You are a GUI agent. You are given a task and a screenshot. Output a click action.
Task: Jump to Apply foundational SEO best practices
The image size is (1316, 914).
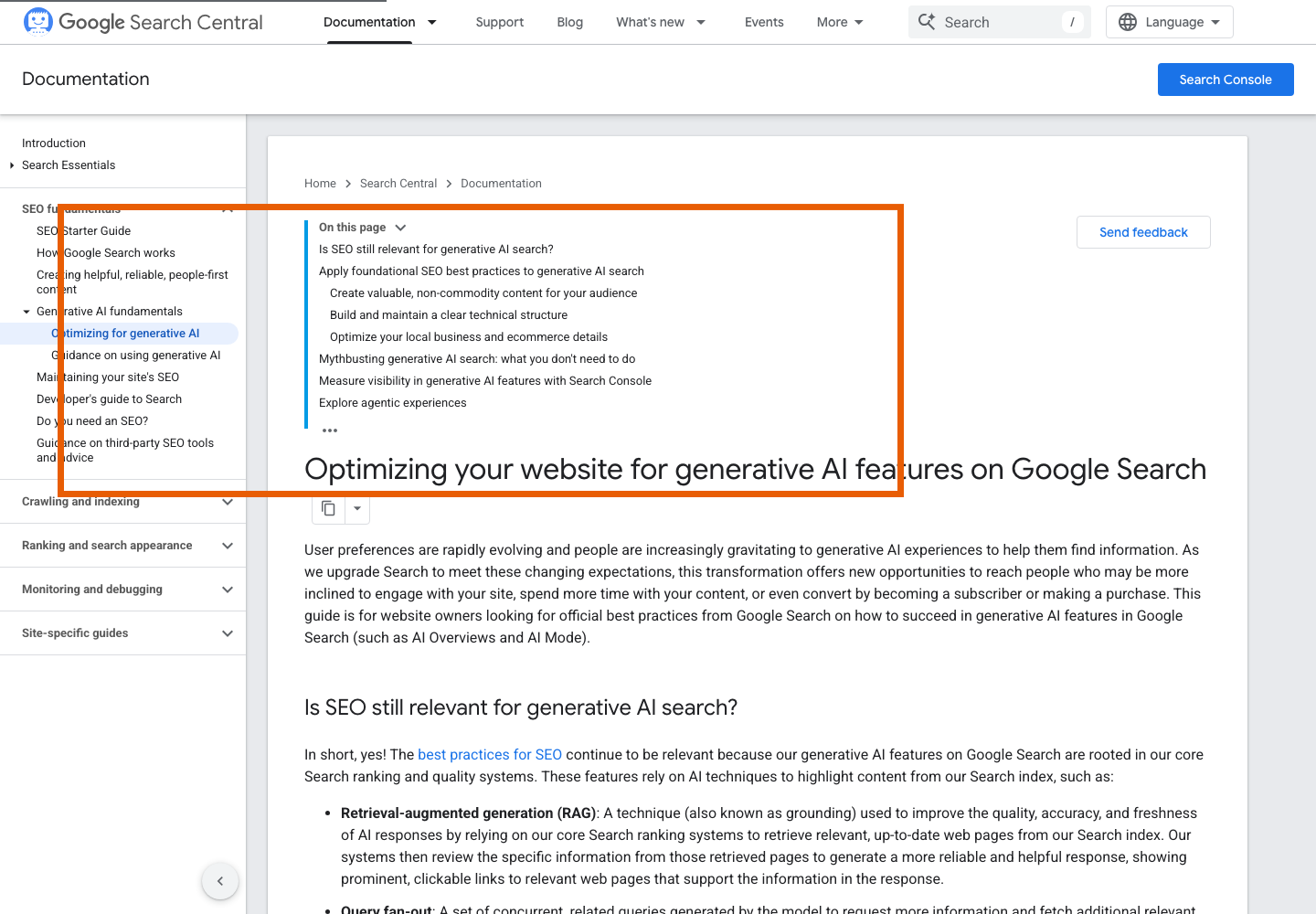[482, 271]
